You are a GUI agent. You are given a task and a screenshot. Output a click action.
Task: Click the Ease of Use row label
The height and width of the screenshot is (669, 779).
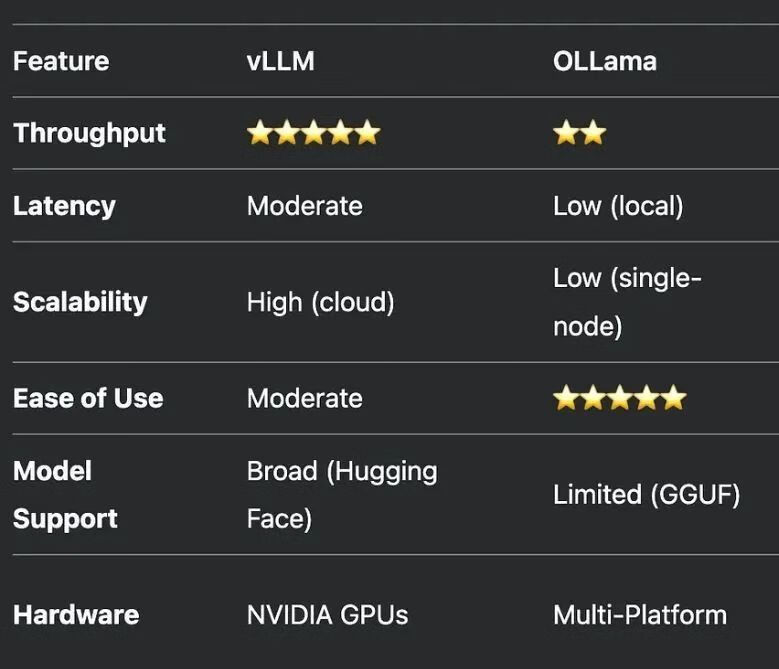point(88,398)
